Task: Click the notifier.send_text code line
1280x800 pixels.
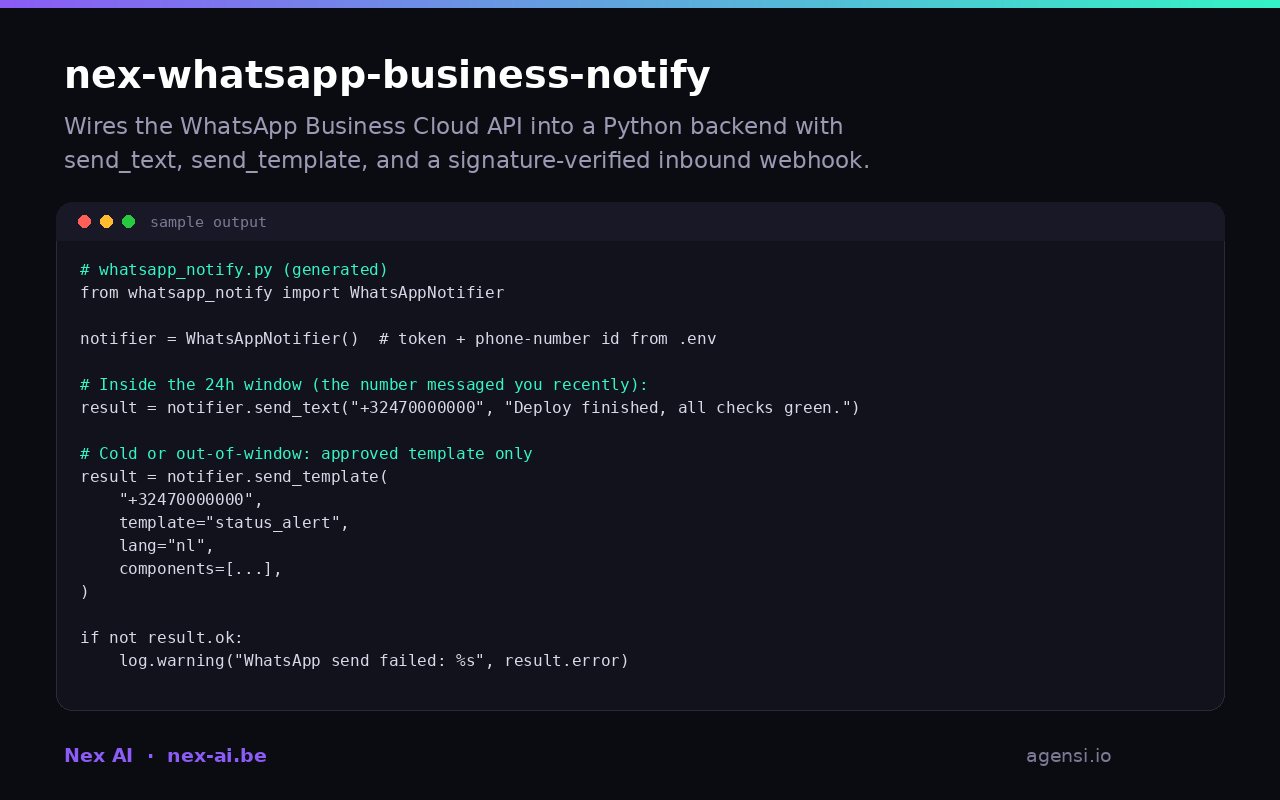Action: pos(470,408)
